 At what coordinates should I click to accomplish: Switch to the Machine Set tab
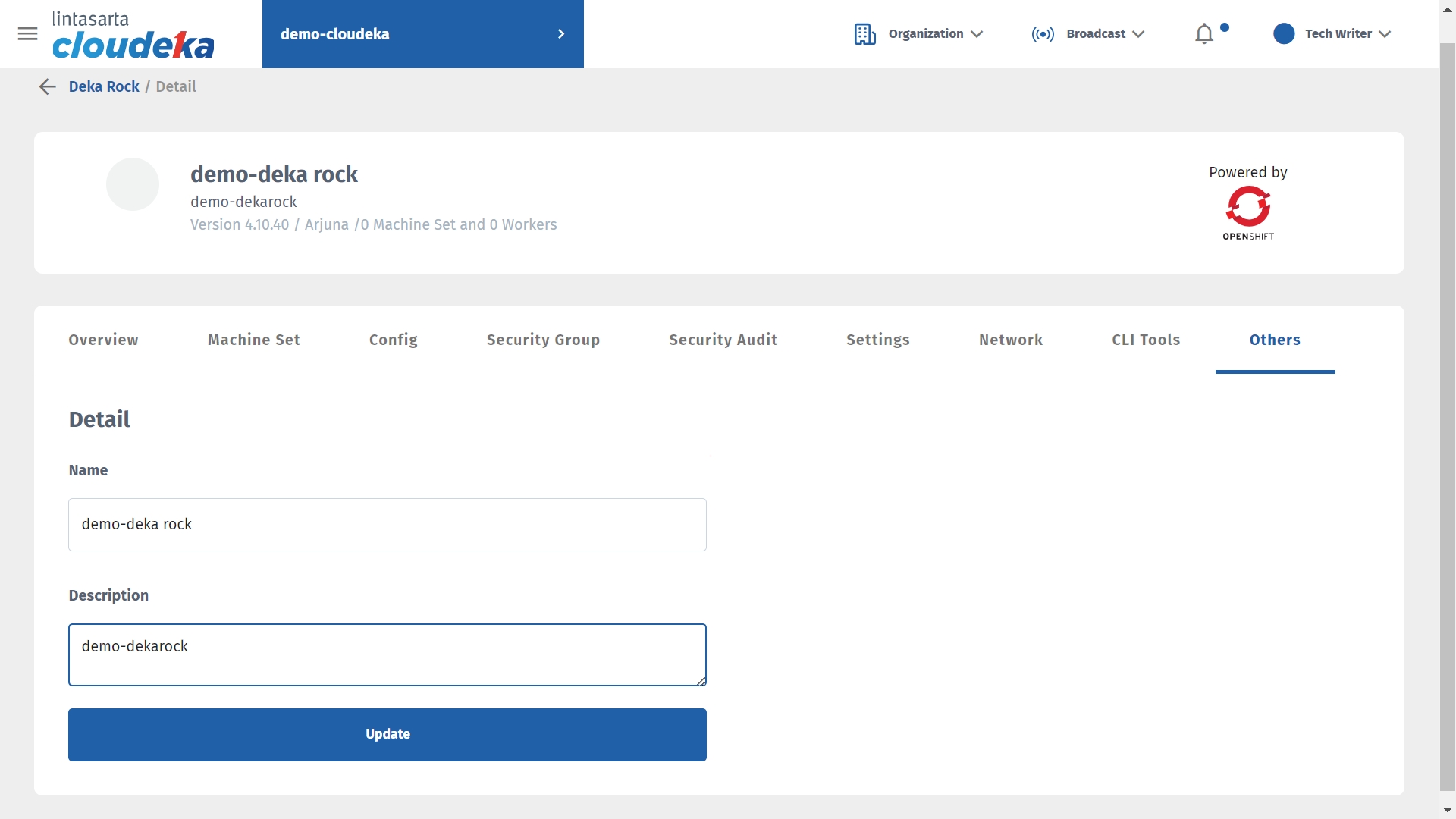tap(254, 340)
